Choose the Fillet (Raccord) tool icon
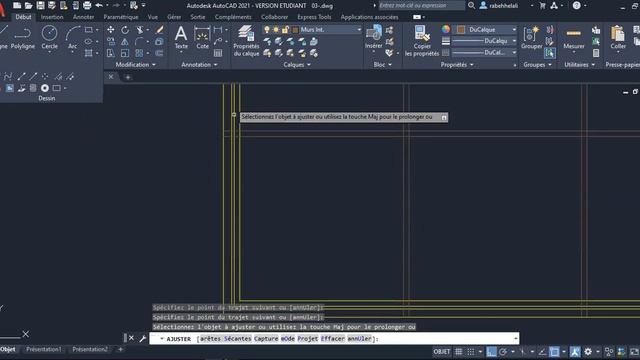This screenshot has width=640, height=360. click(140, 42)
